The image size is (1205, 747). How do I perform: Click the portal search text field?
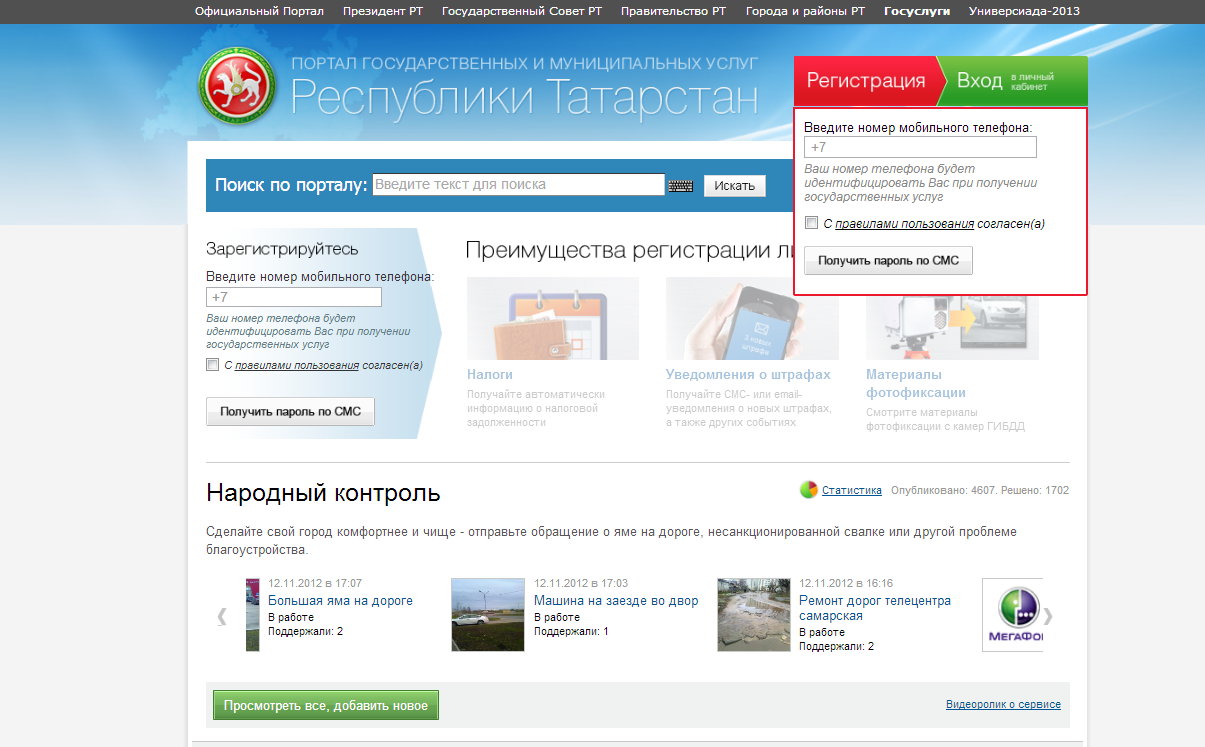[x=518, y=185]
